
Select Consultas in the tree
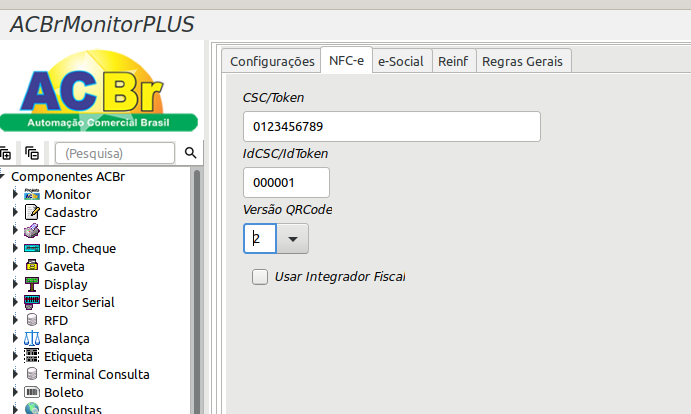(x=73, y=409)
